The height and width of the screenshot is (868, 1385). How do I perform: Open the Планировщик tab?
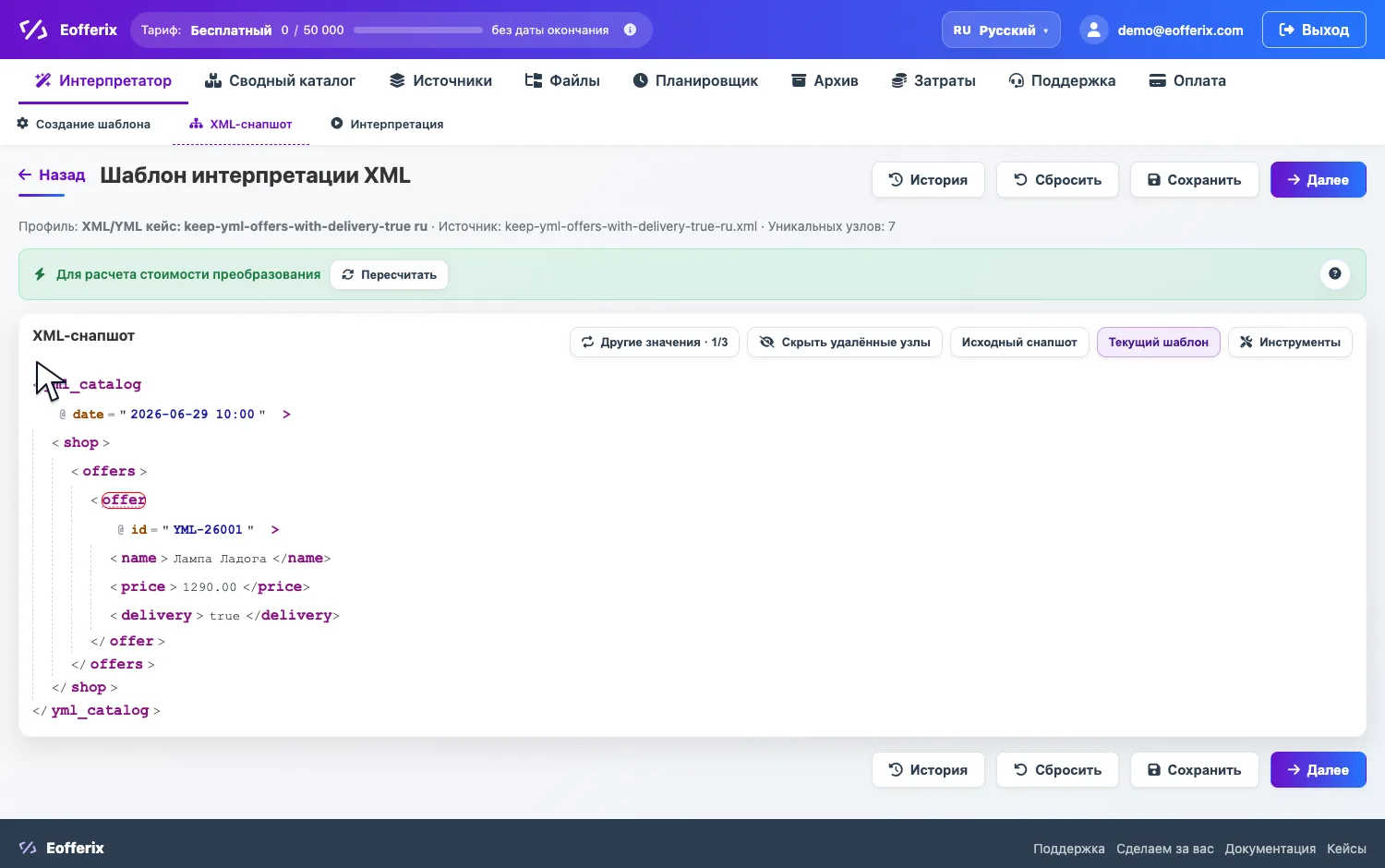695,80
